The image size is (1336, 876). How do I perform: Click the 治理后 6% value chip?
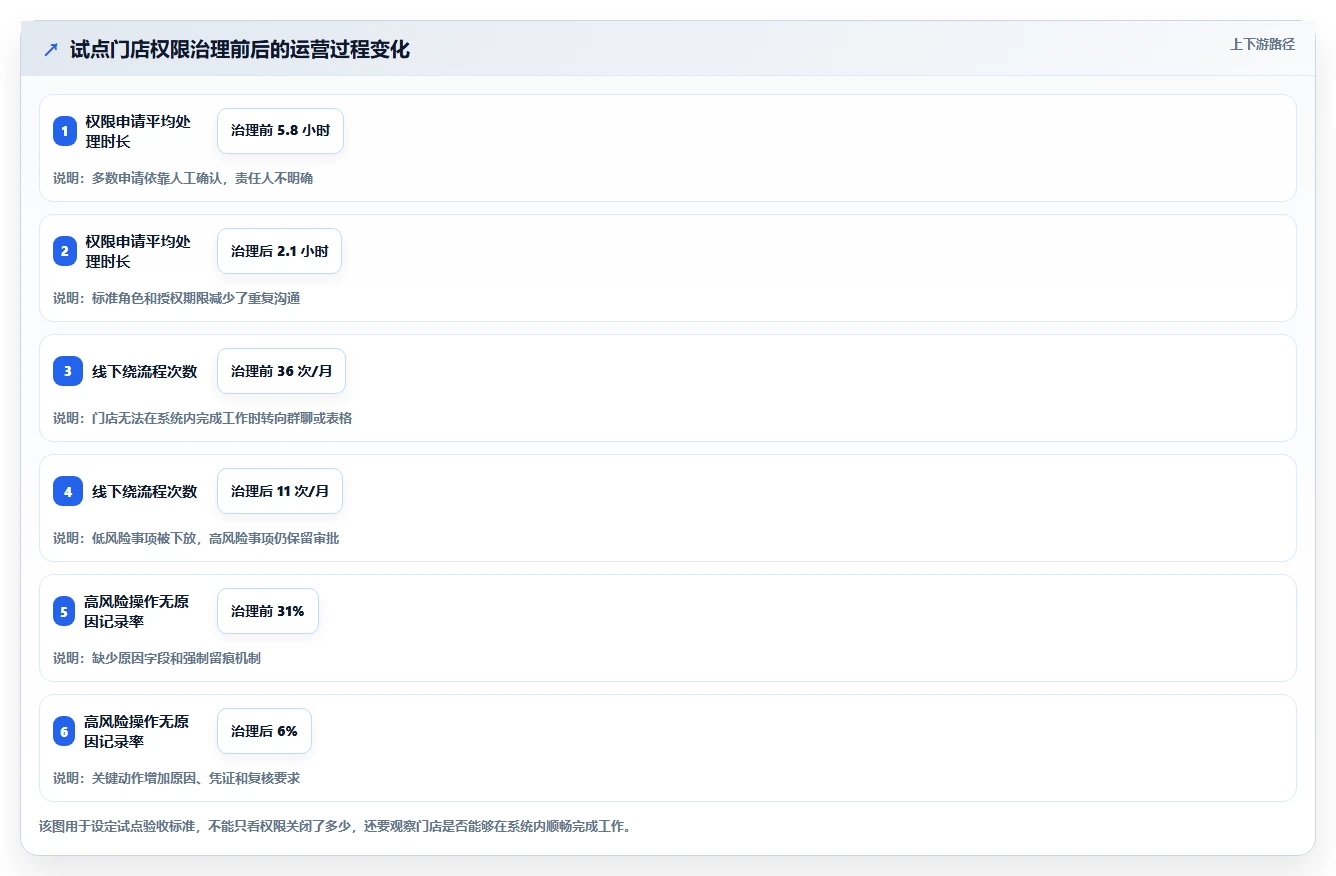point(264,731)
